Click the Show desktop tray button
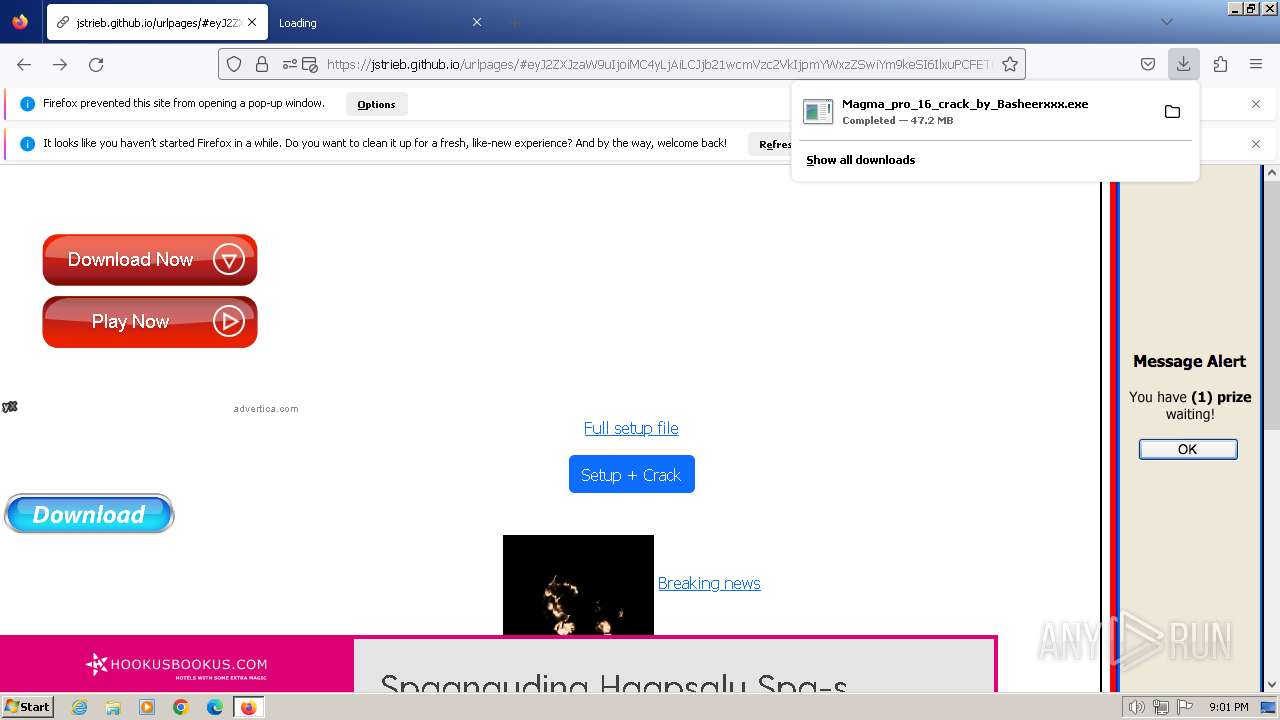 [1269, 707]
